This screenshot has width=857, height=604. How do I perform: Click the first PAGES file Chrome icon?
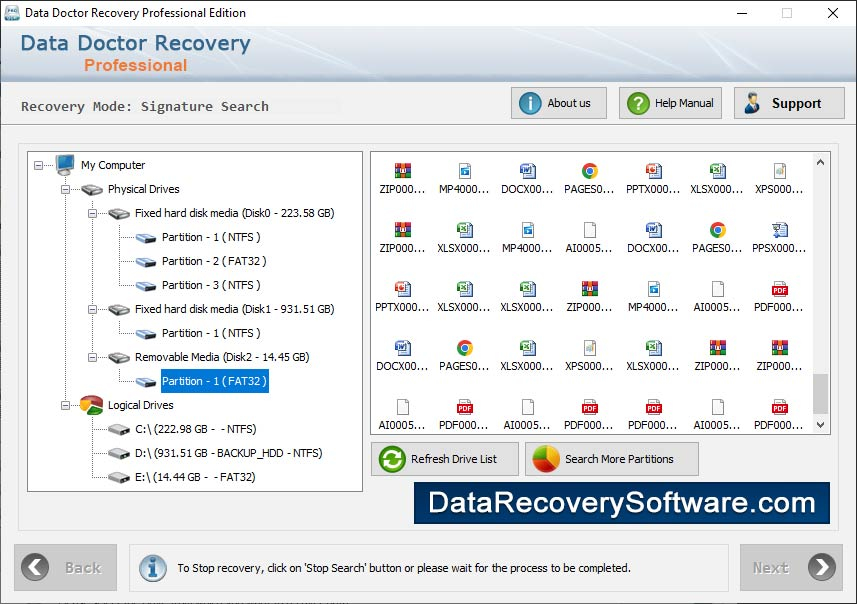590,171
